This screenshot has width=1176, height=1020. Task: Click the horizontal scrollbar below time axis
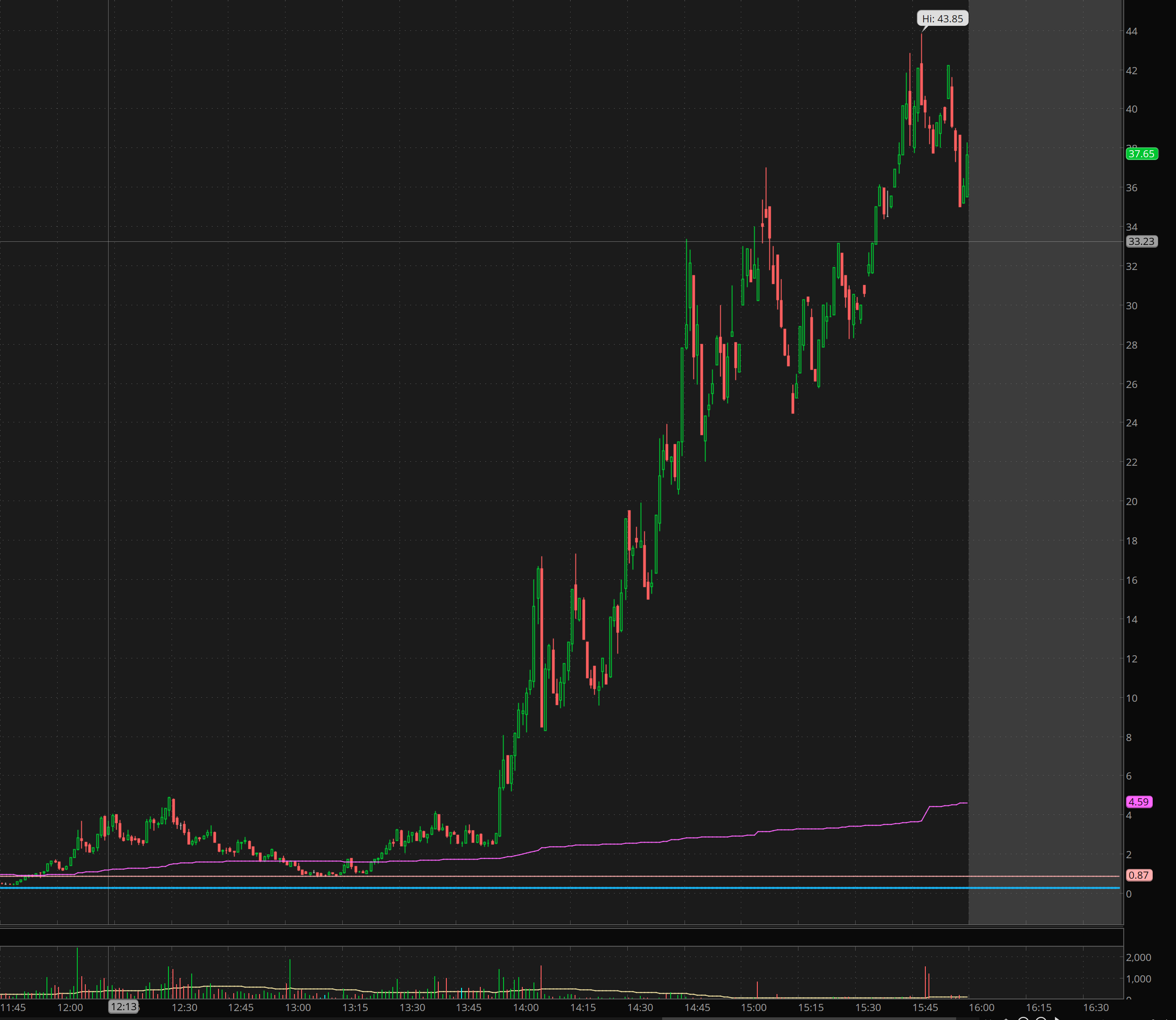[808, 1018]
